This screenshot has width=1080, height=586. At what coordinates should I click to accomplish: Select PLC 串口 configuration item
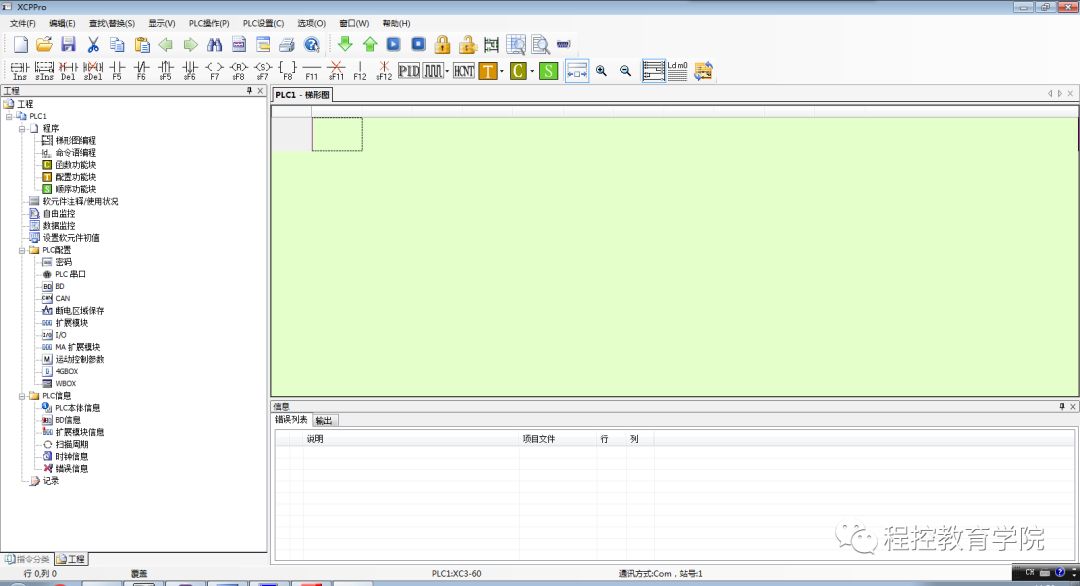click(70, 274)
